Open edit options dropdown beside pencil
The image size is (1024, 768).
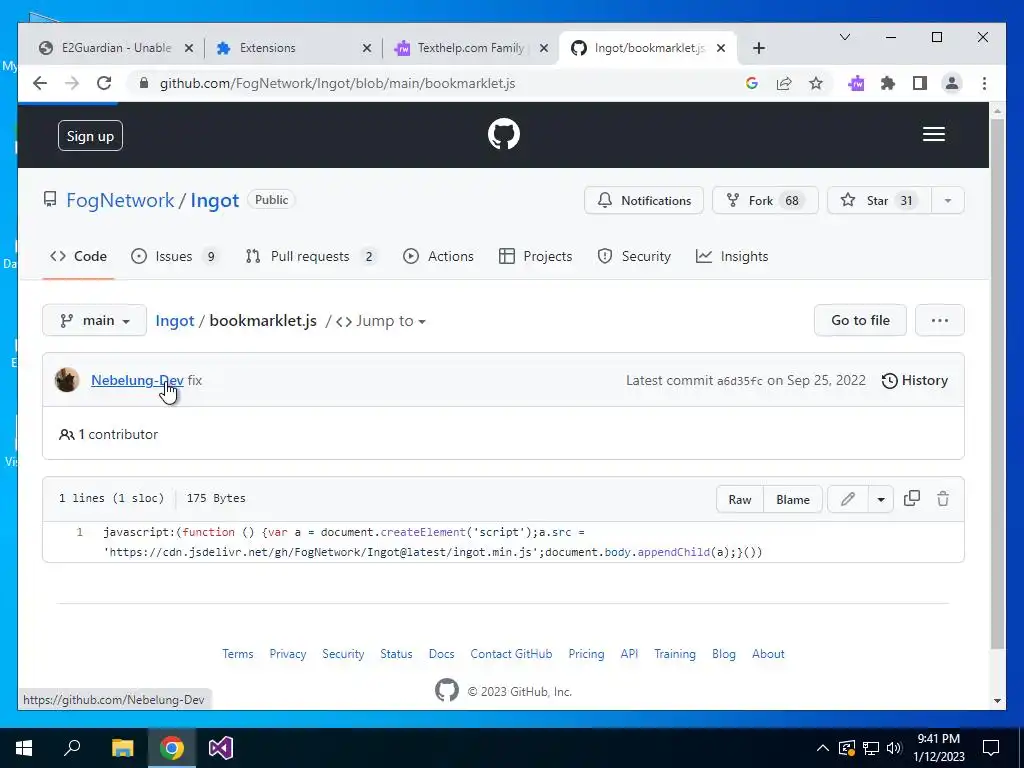click(881, 500)
